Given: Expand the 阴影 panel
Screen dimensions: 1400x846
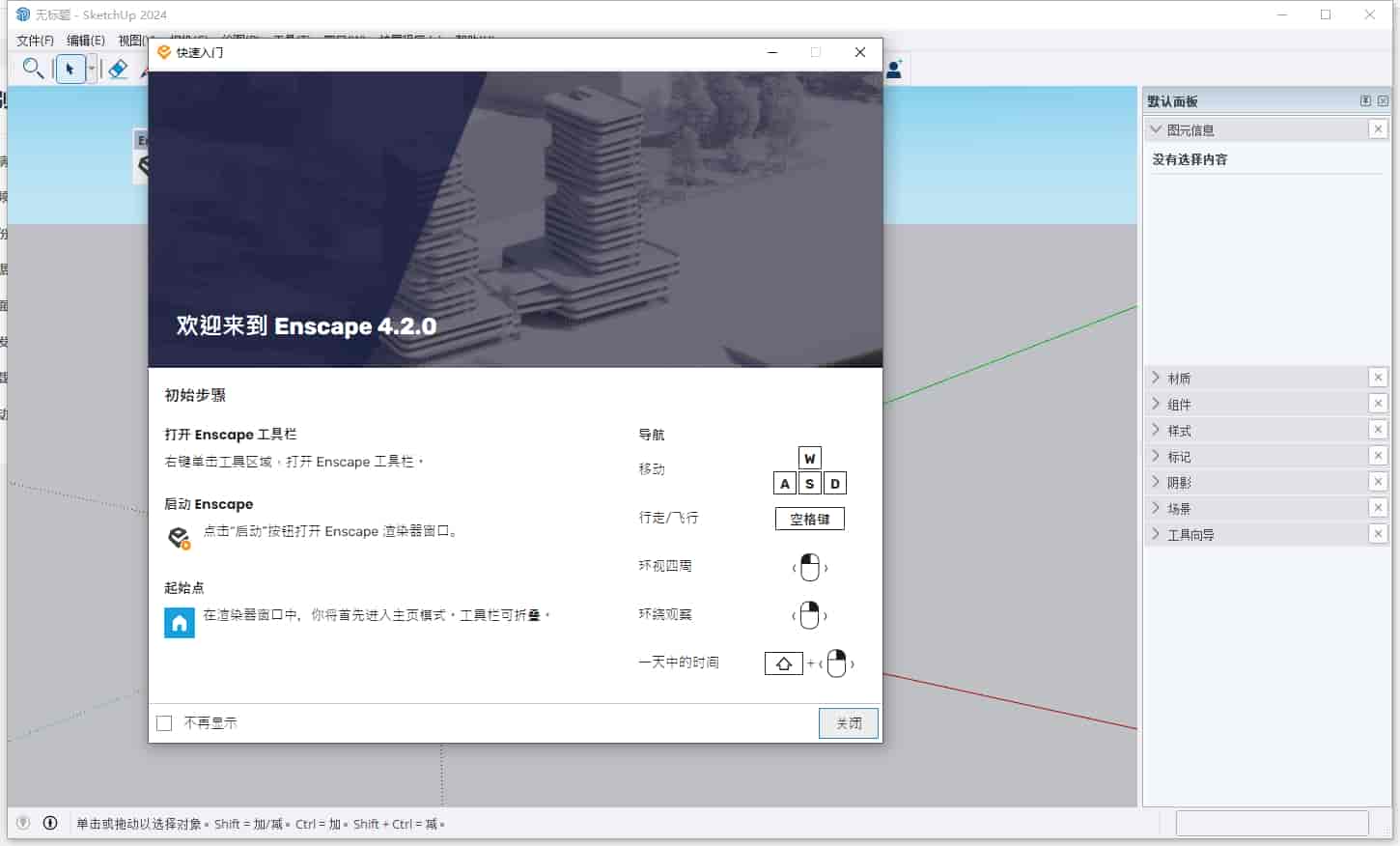Looking at the screenshot, I should click(x=1158, y=481).
